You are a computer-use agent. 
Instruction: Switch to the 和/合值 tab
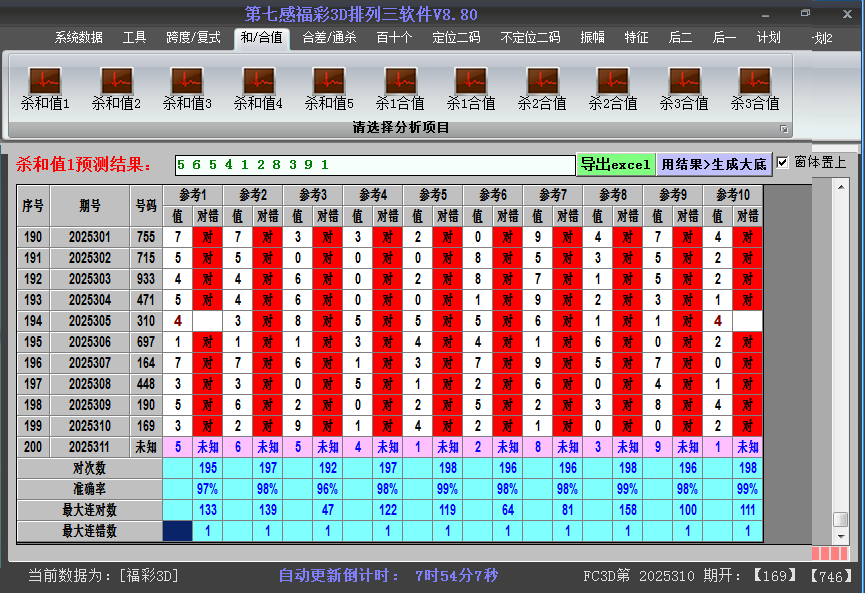[262, 36]
